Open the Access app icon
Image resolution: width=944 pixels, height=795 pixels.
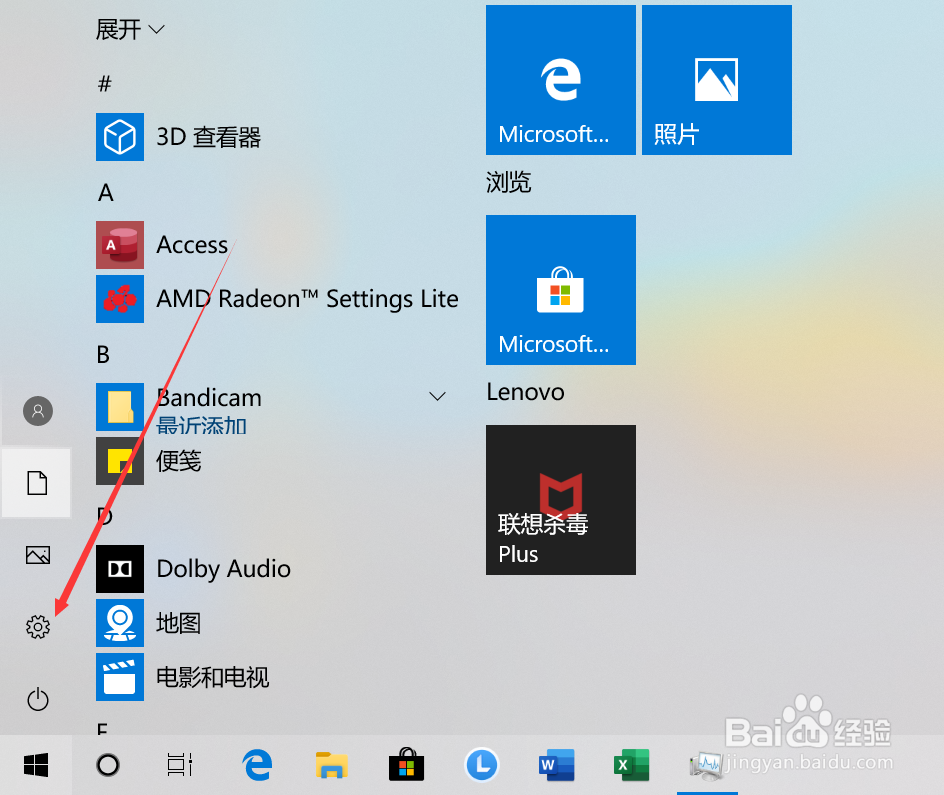120,245
